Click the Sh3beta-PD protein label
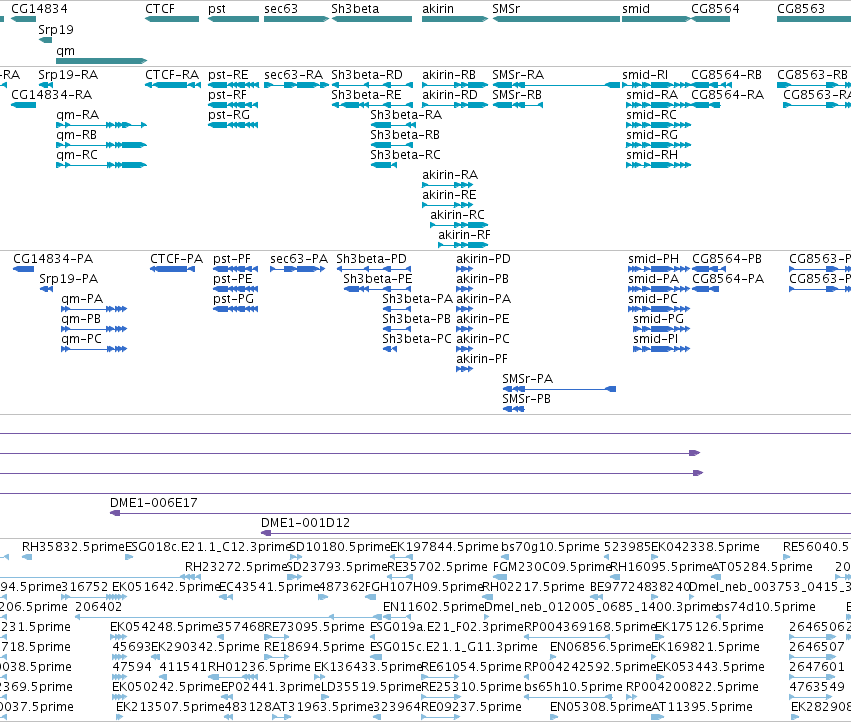This screenshot has height=722, width=851. pos(371,259)
